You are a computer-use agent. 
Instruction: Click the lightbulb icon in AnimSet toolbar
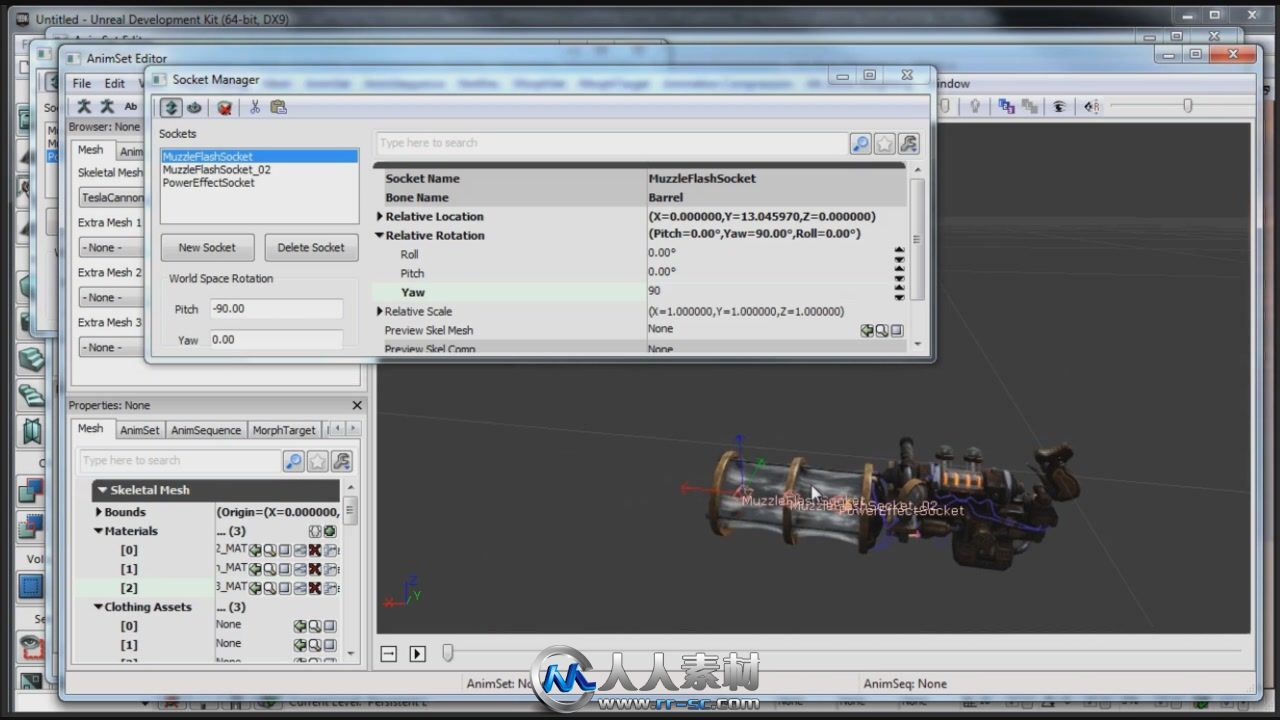(x=975, y=106)
